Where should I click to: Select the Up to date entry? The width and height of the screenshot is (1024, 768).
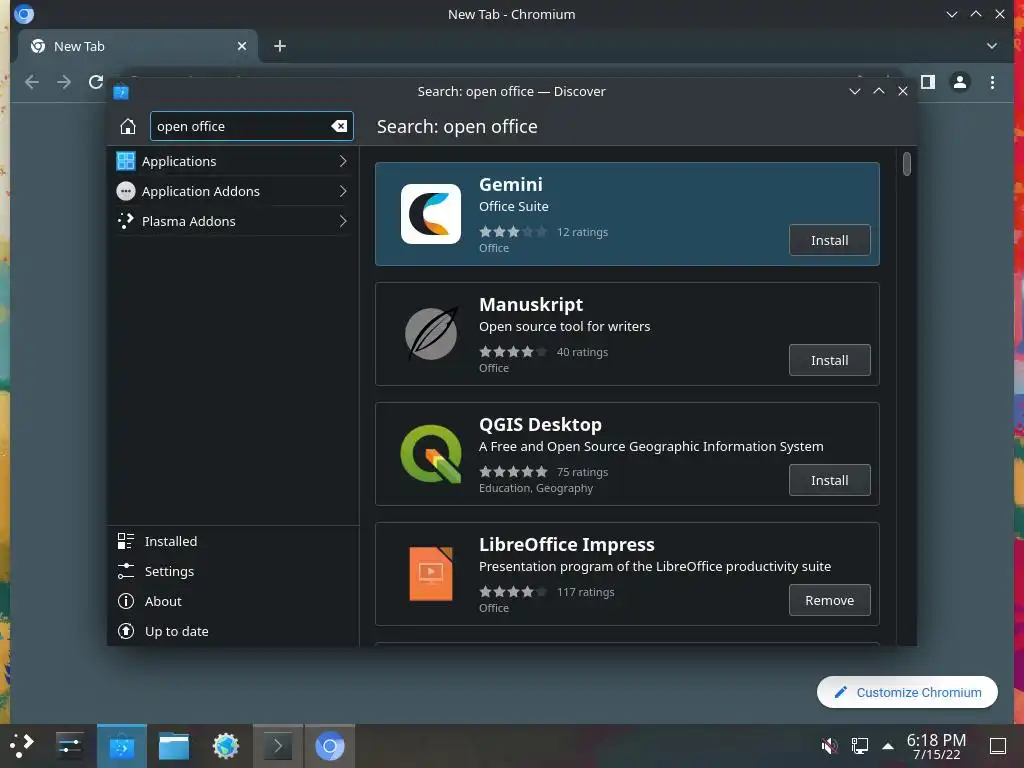coord(233,631)
